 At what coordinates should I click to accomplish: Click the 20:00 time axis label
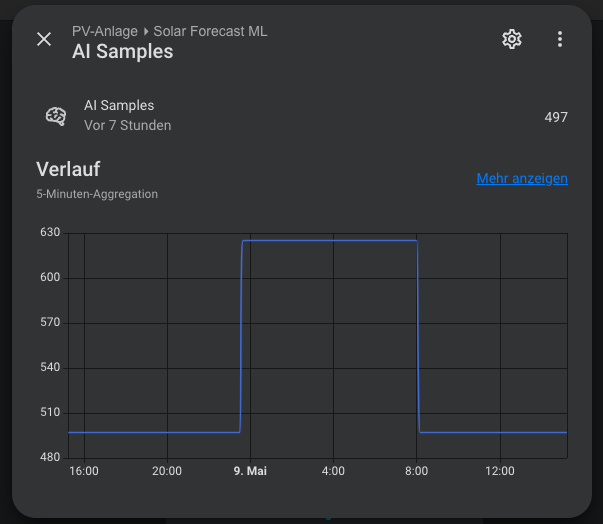coord(167,471)
